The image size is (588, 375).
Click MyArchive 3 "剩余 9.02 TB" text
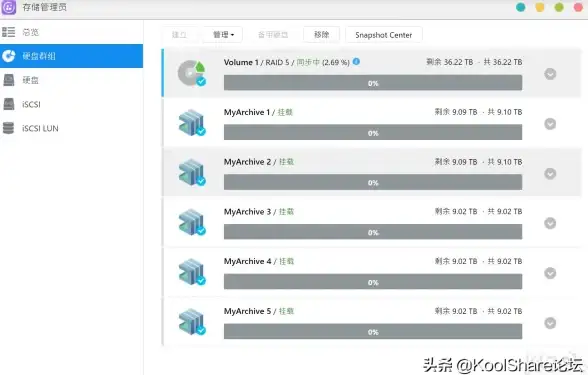tap(456, 212)
